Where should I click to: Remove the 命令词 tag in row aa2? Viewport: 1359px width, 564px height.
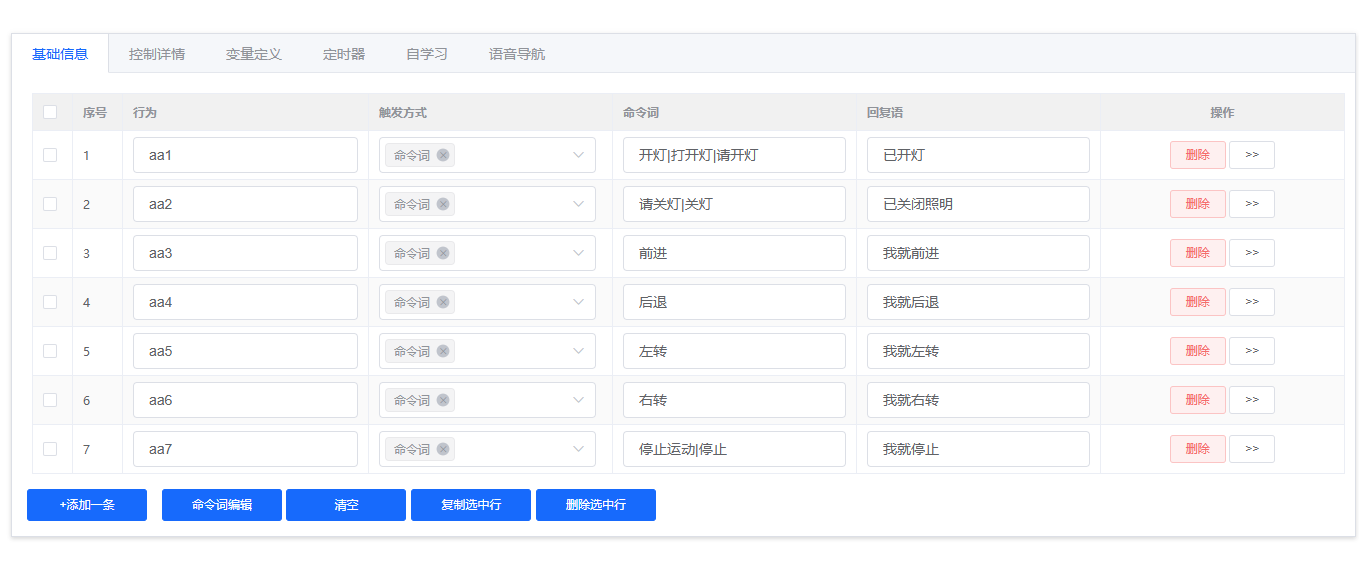pyautogui.click(x=443, y=204)
